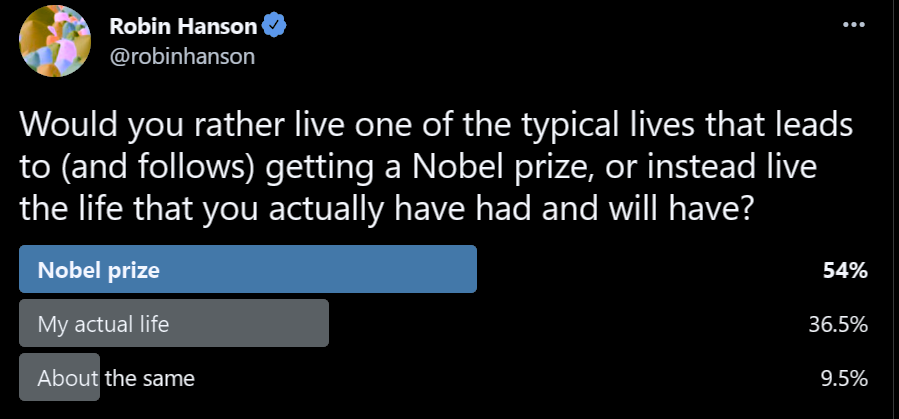
Task: Click the blue verified checkmark badge
Action: coord(275,27)
